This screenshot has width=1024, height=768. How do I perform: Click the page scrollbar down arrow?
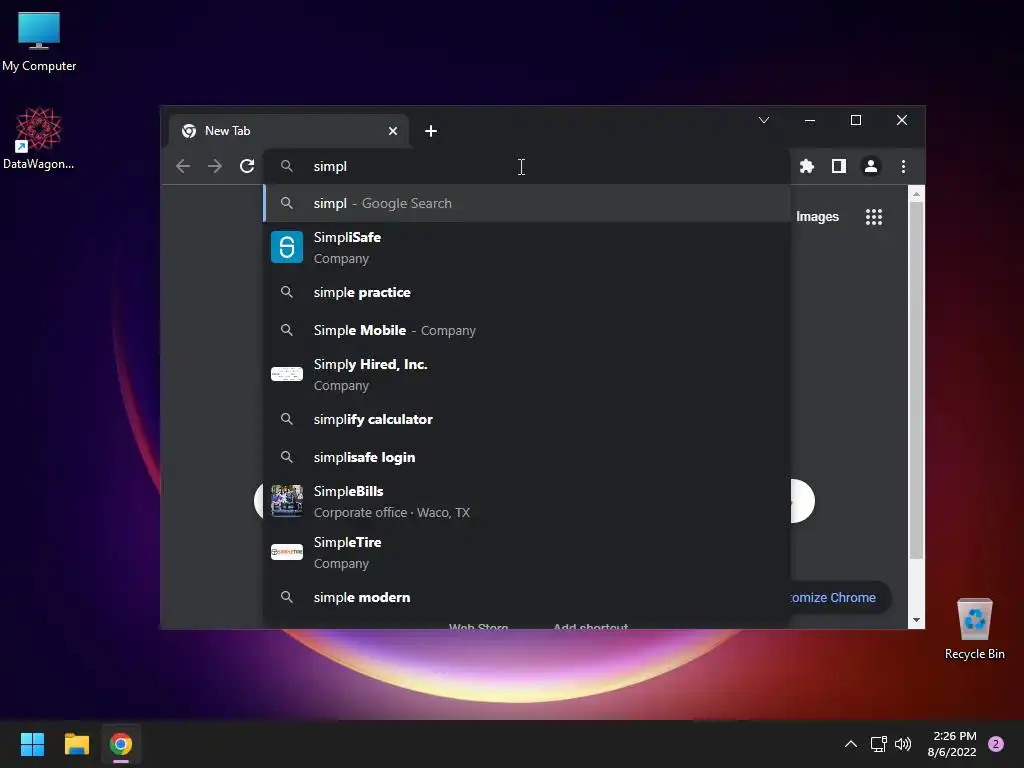point(916,620)
